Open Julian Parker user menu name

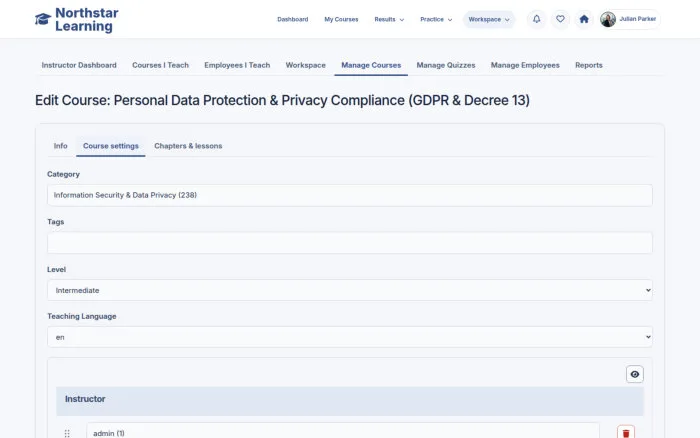[638, 19]
